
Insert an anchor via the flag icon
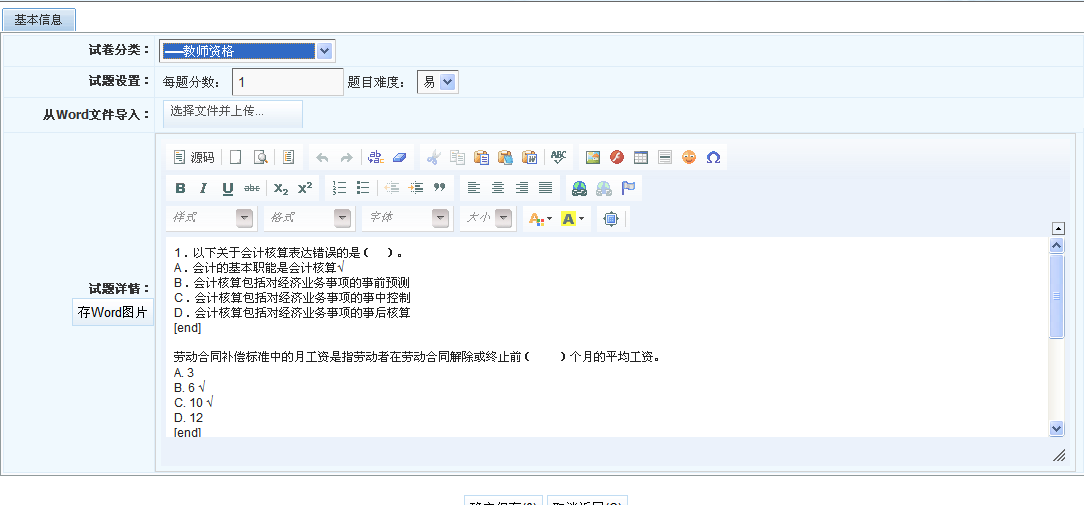[x=628, y=188]
